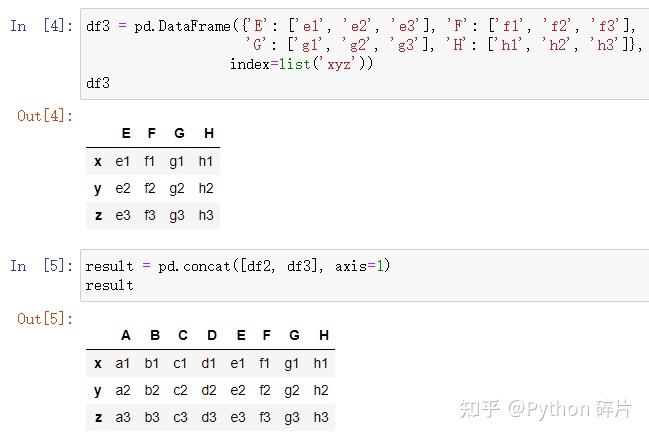Select the In [5] cell prompt
Viewport: 649px width, 439px height.
39,266
